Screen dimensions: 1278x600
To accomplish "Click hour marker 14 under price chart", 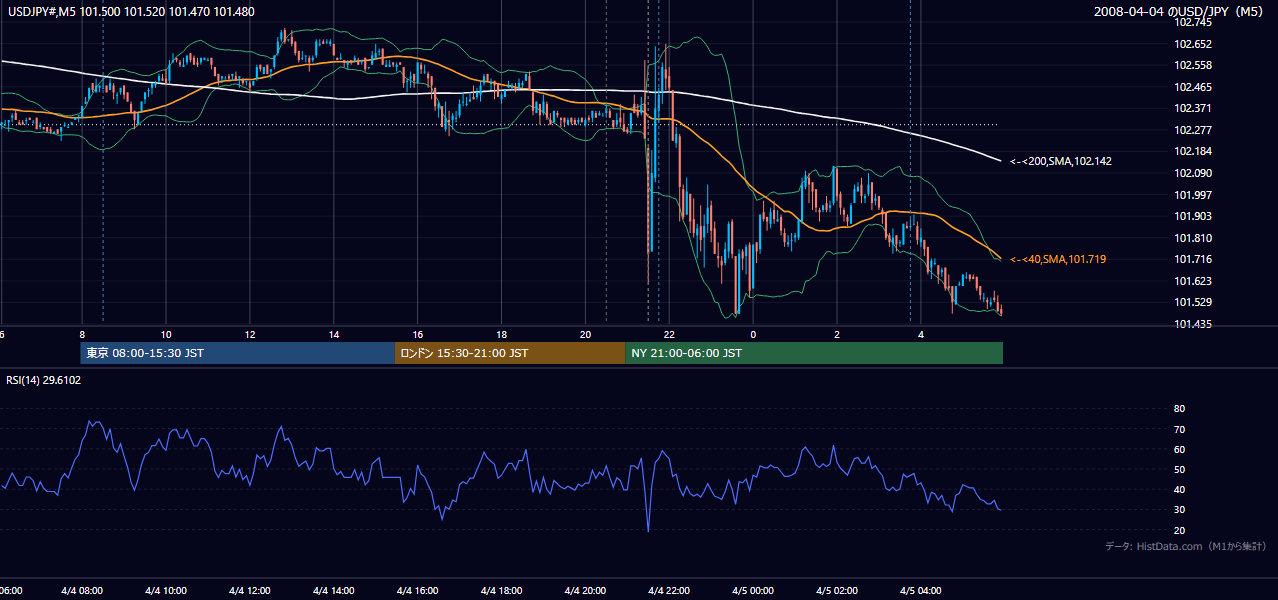I will (334, 335).
